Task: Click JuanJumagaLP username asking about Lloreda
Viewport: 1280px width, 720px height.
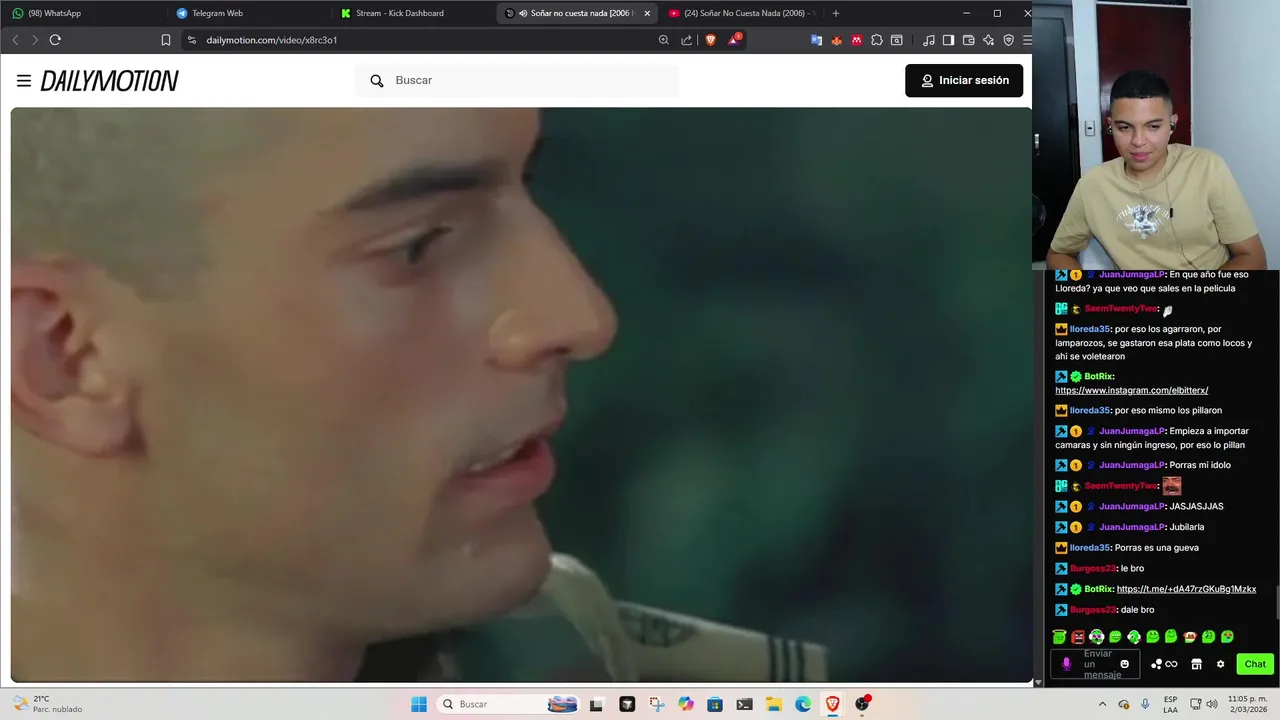Action: click(1131, 274)
